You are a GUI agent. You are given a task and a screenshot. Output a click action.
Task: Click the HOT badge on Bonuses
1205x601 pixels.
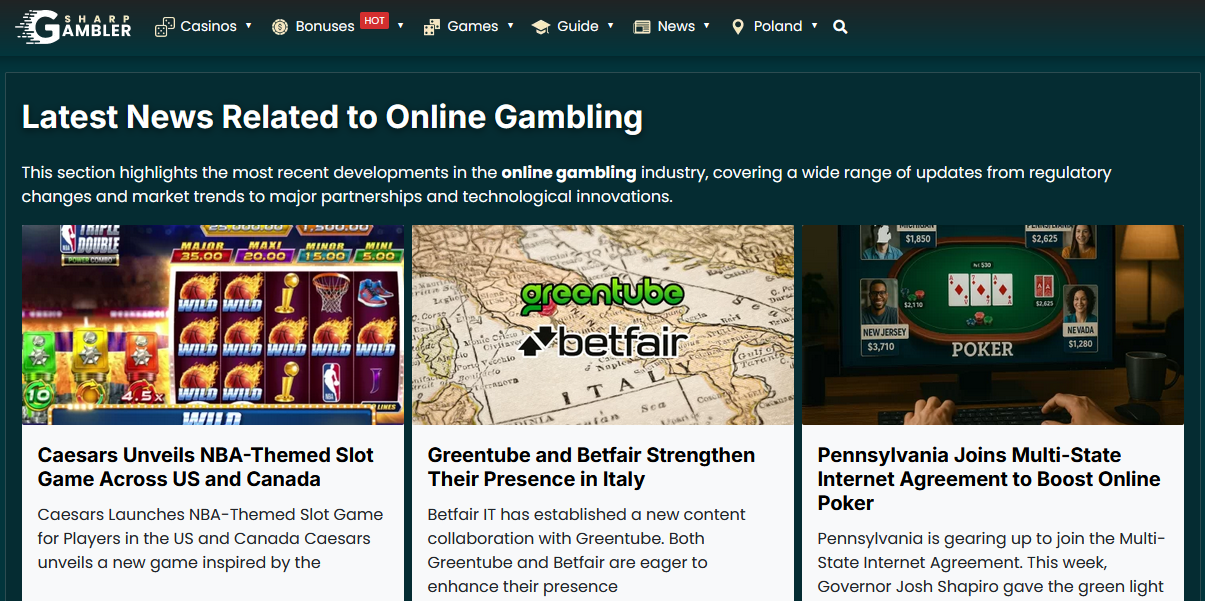click(x=374, y=20)
